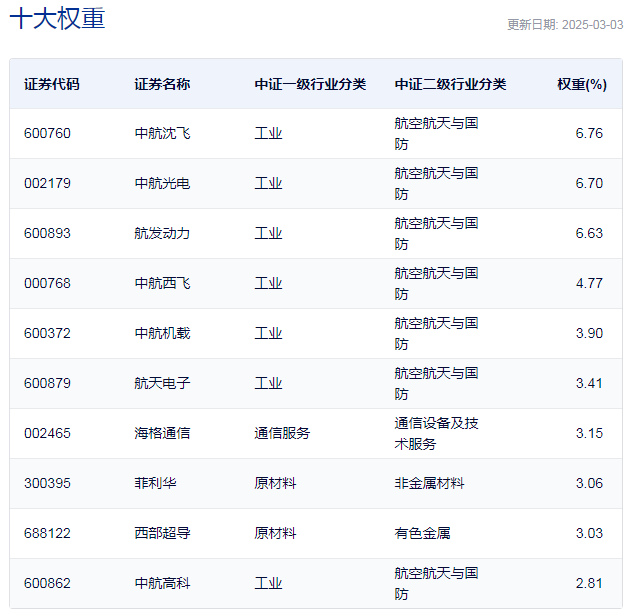Click the weight value 3.15
630x616 pixels.
click(589, 433)
